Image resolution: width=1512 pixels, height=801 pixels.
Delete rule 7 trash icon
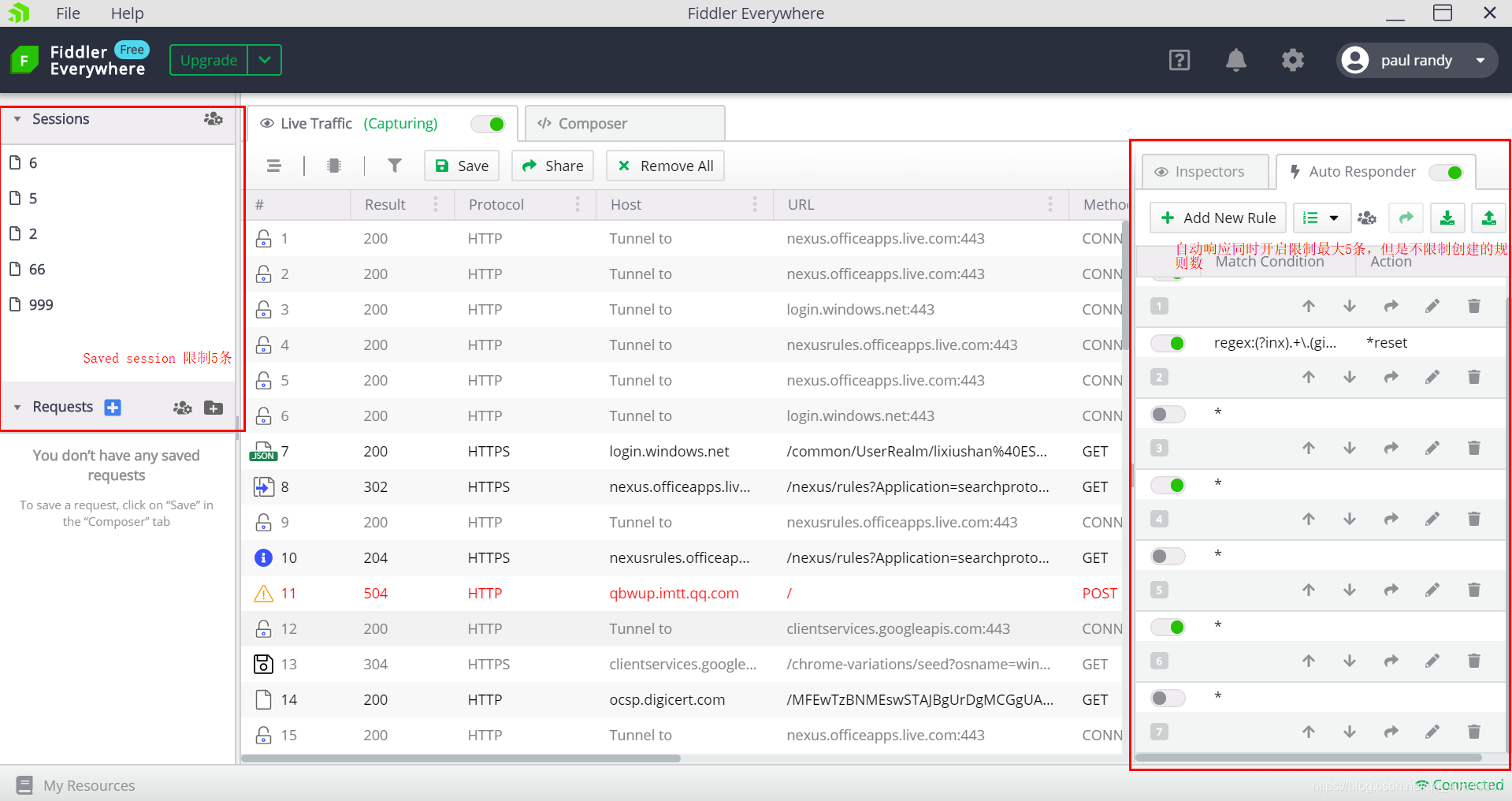click(1474, 732)
